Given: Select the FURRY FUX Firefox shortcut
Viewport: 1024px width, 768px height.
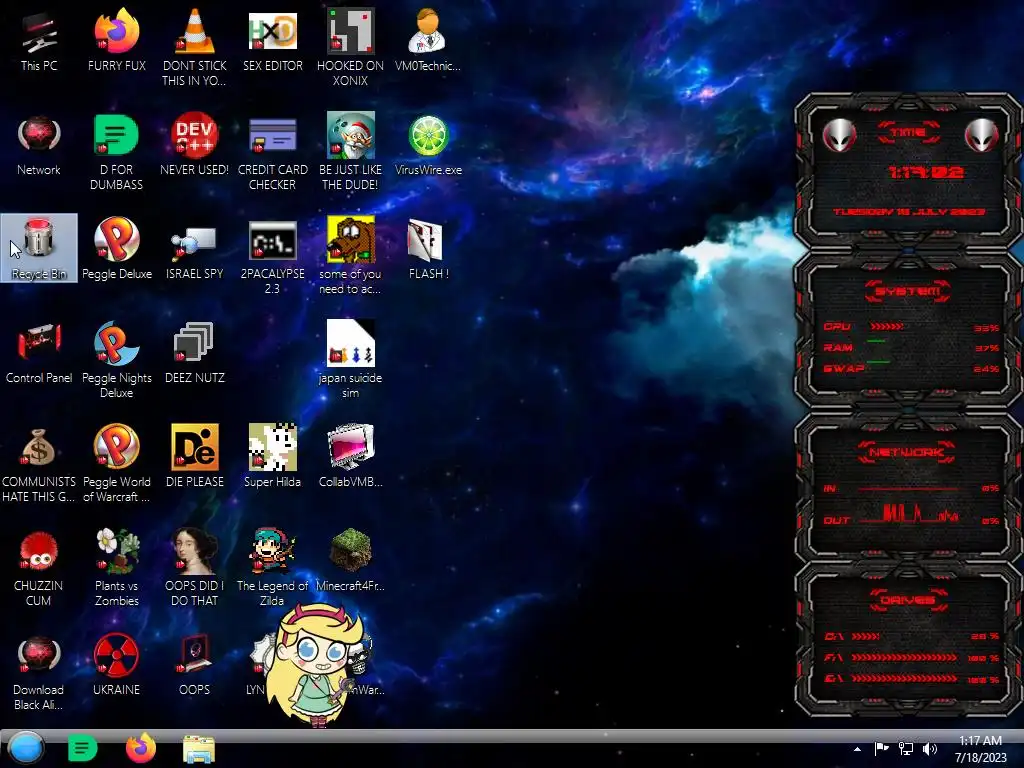Looking at the screenshot, I should click(x=116, y=40).
